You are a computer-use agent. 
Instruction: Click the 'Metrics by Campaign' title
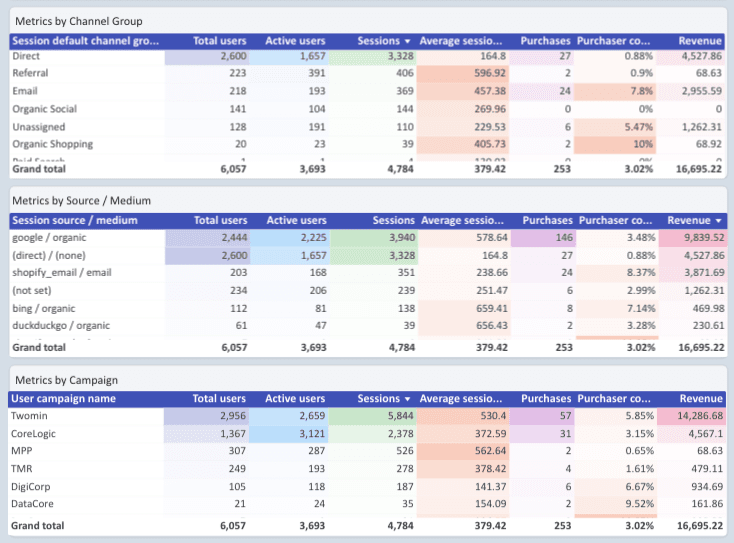66,380
